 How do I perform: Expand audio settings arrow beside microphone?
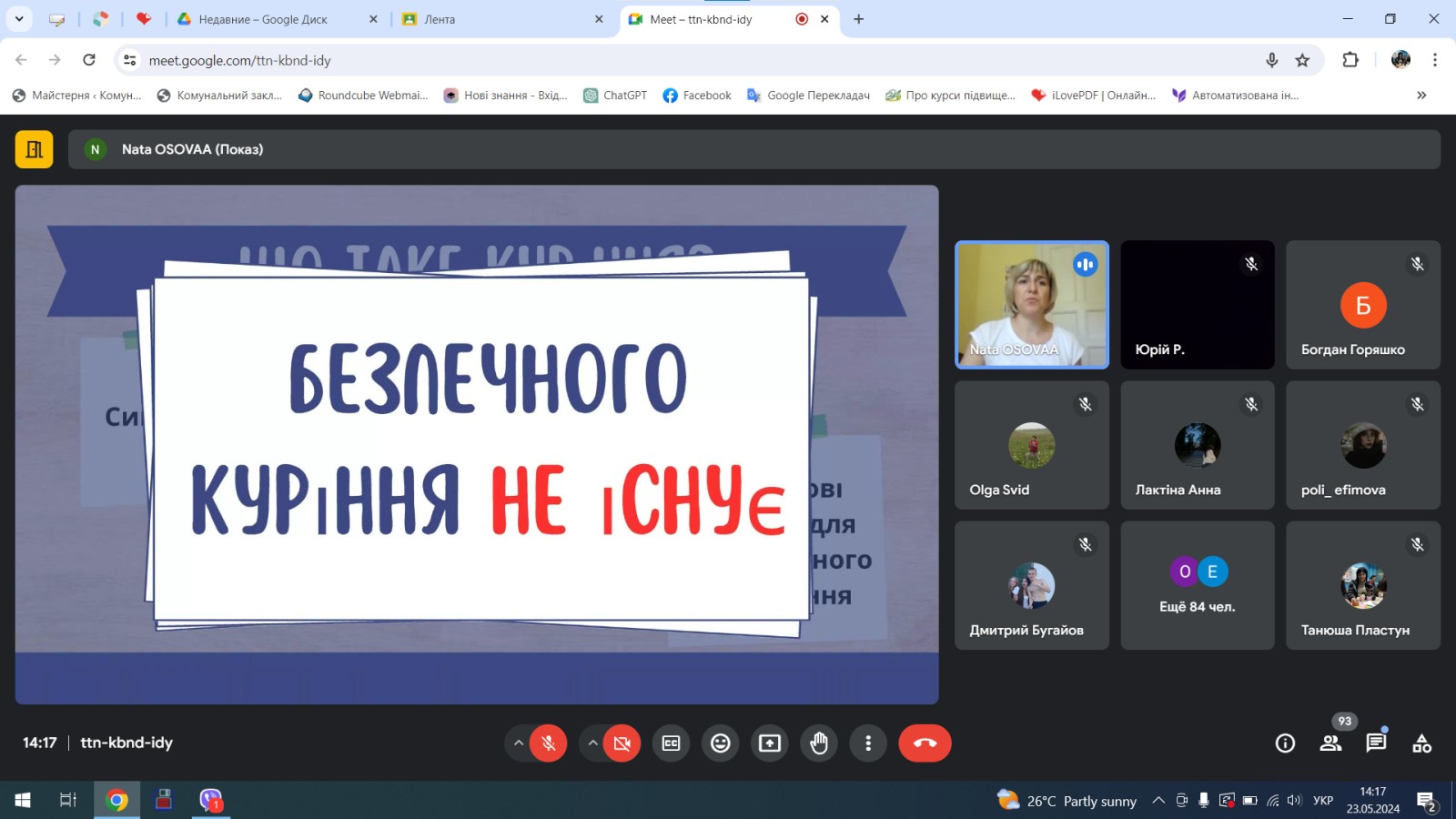click(519, 743)
